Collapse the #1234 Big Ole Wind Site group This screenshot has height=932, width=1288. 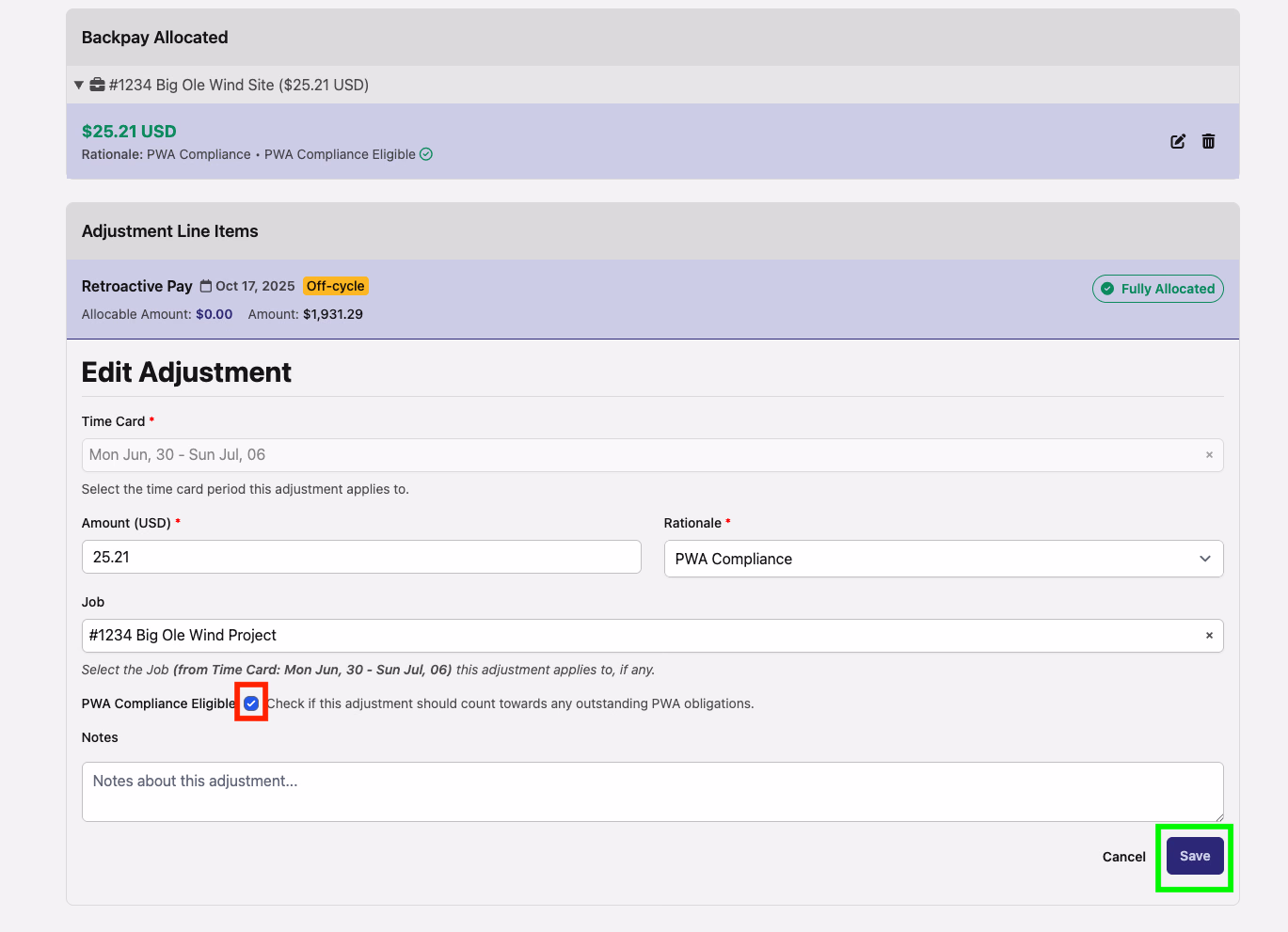[x=79, y=85]
